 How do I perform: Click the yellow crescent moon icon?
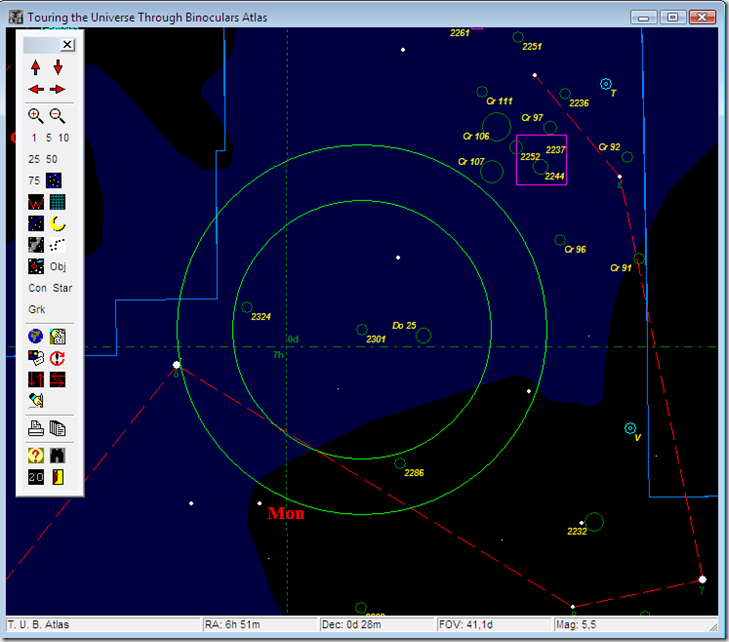[x=58, y=224]
